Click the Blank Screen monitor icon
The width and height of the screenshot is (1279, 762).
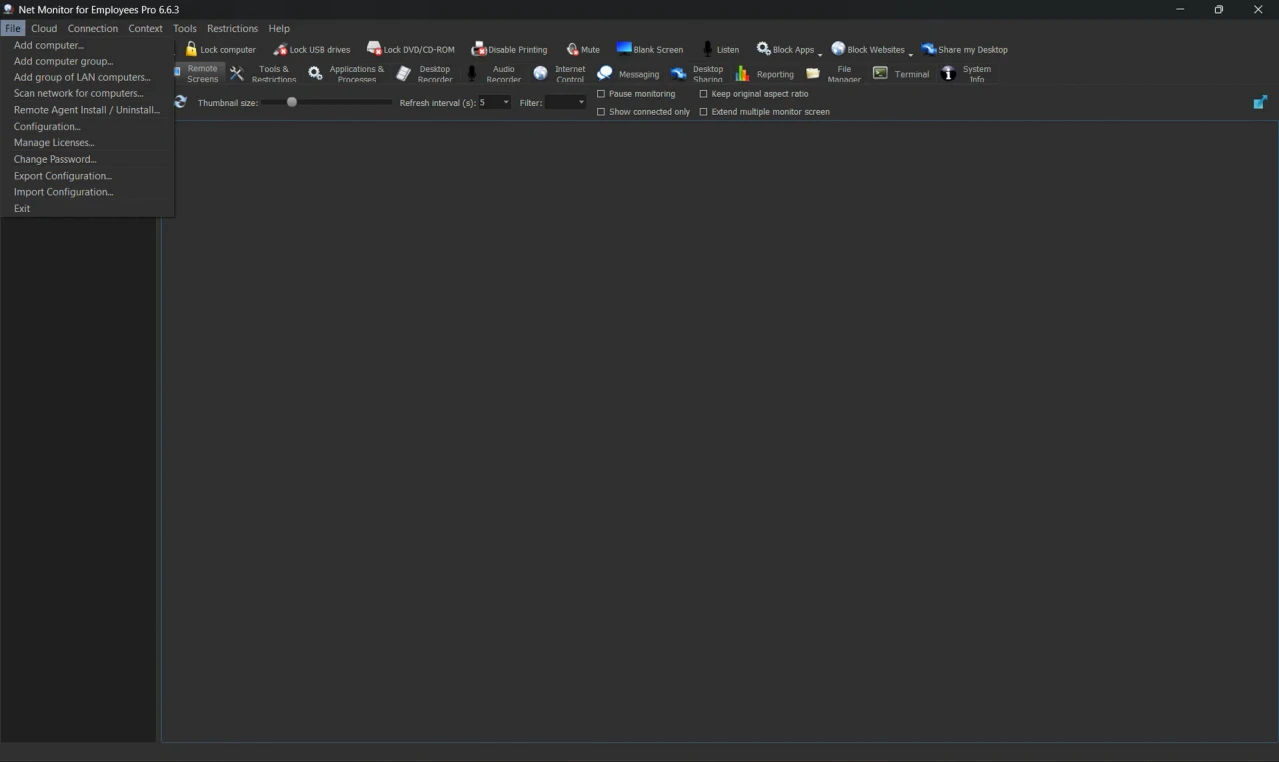(x=624, y=48)
